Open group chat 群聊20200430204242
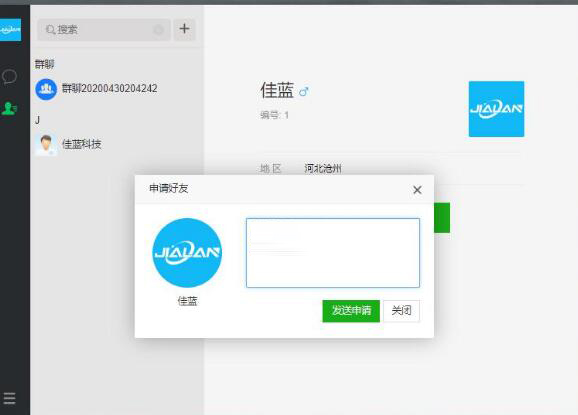 click(116, 89)
